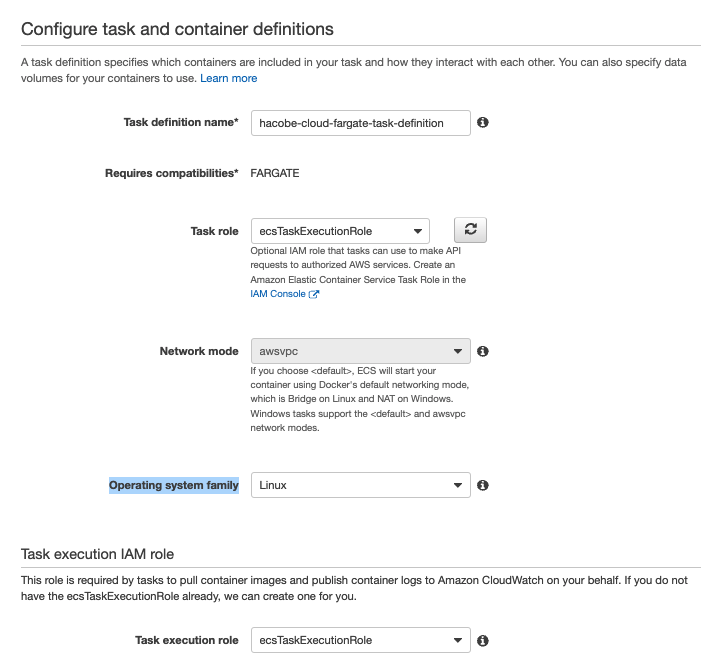The width and height of the screenshot is (714, 666).
Task: Focus the Task definition name field
Action: click(360, 122)
